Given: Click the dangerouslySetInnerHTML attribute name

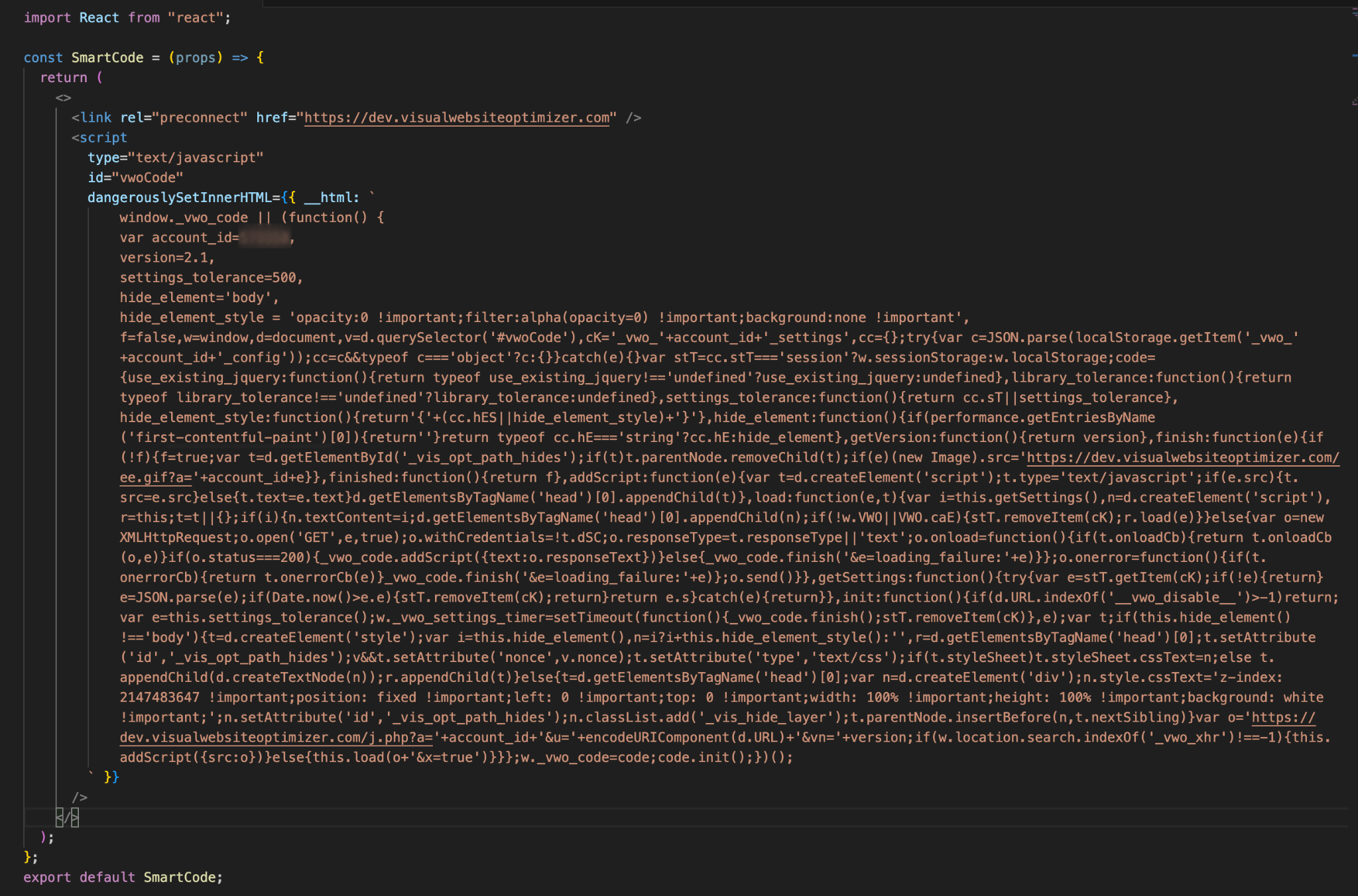Looking at the screenshot, I should tap(180, 197).
